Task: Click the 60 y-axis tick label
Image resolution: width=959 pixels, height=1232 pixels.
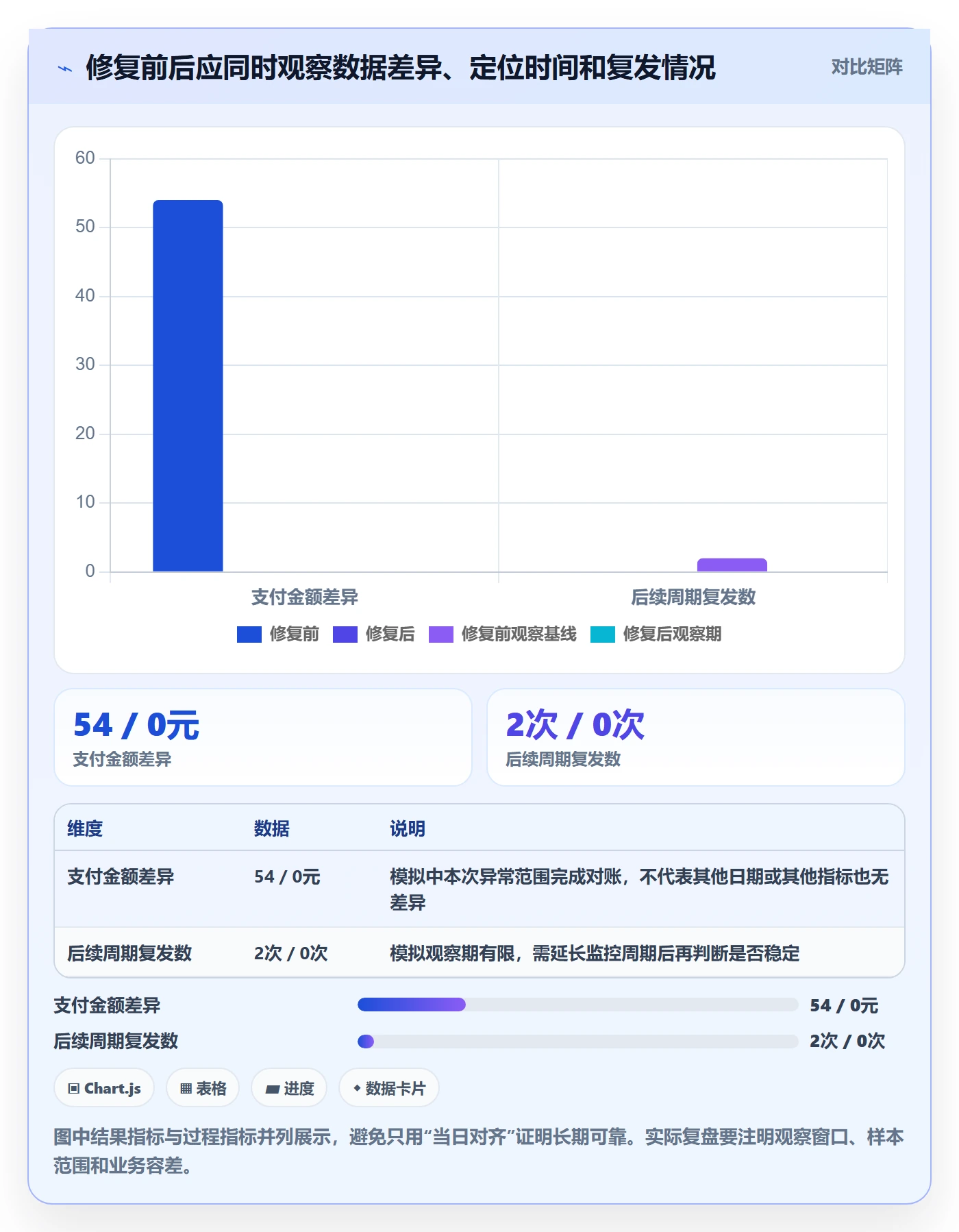Action: 85,158
